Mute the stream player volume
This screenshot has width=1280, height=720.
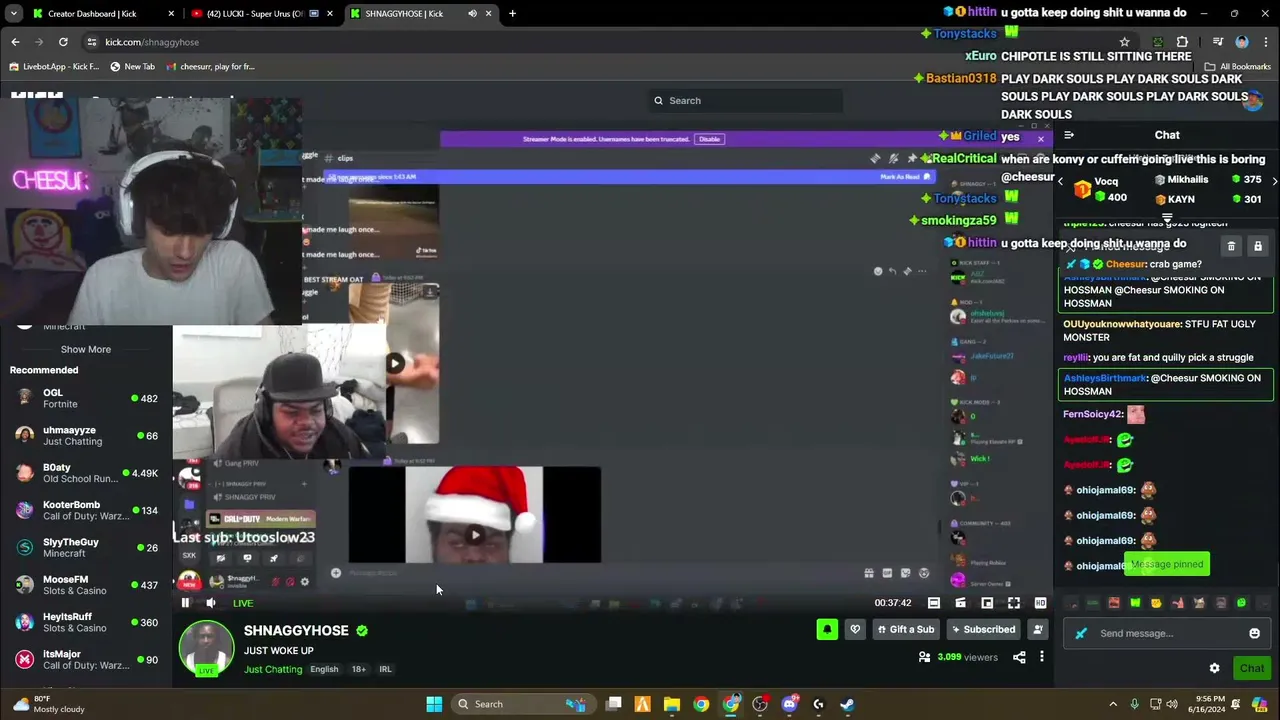[211, 603]
